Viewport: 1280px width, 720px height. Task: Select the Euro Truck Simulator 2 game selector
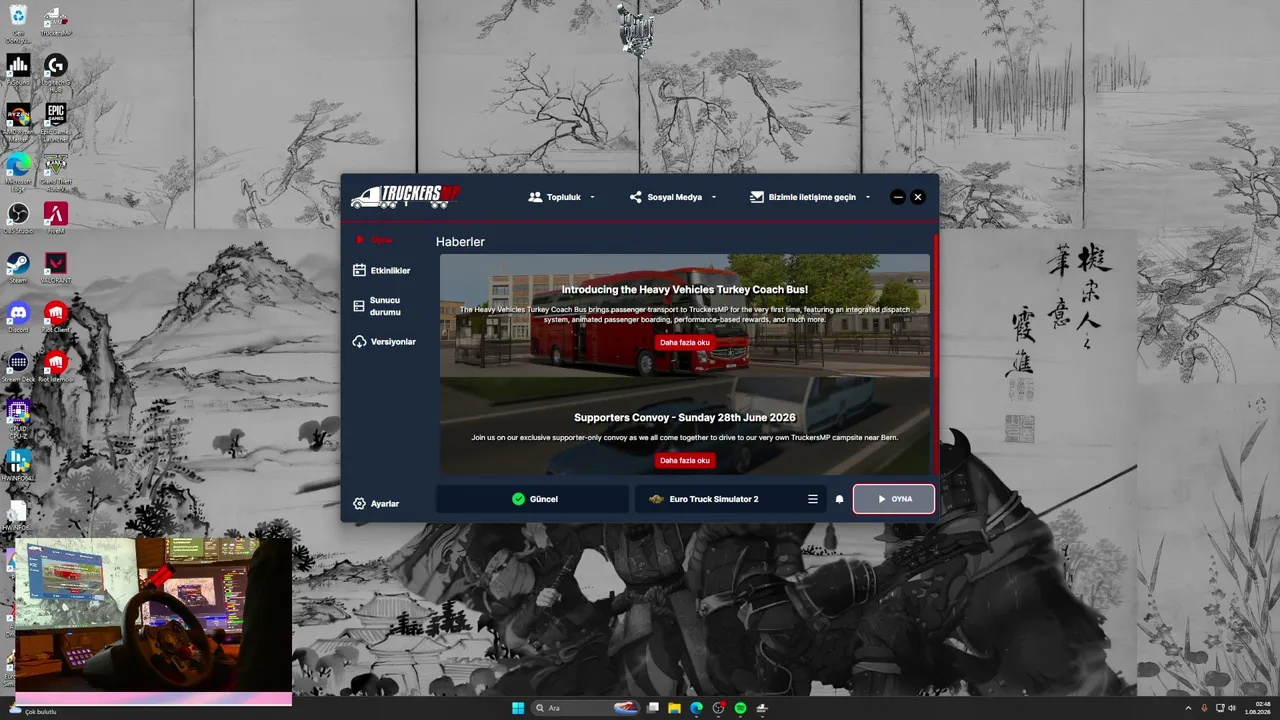[x=731, y=499]
